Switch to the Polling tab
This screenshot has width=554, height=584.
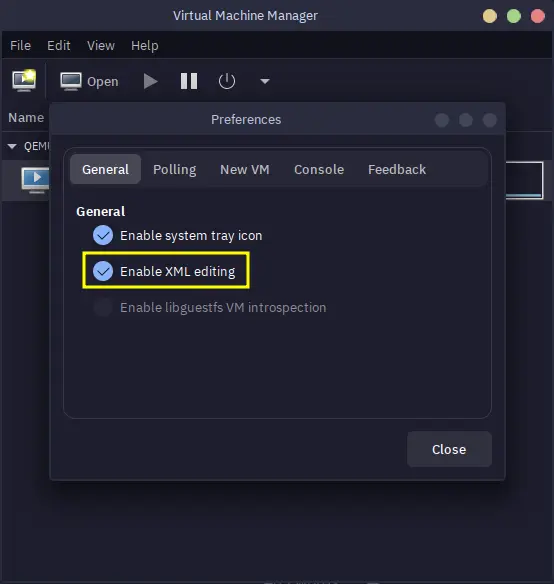click(x=175, y=169)
